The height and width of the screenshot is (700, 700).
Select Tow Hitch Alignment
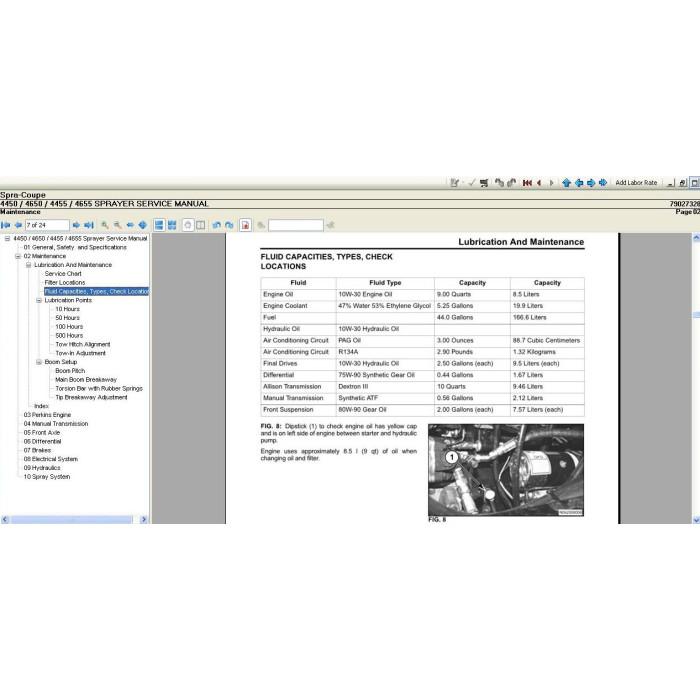click(x=83, y=344)
